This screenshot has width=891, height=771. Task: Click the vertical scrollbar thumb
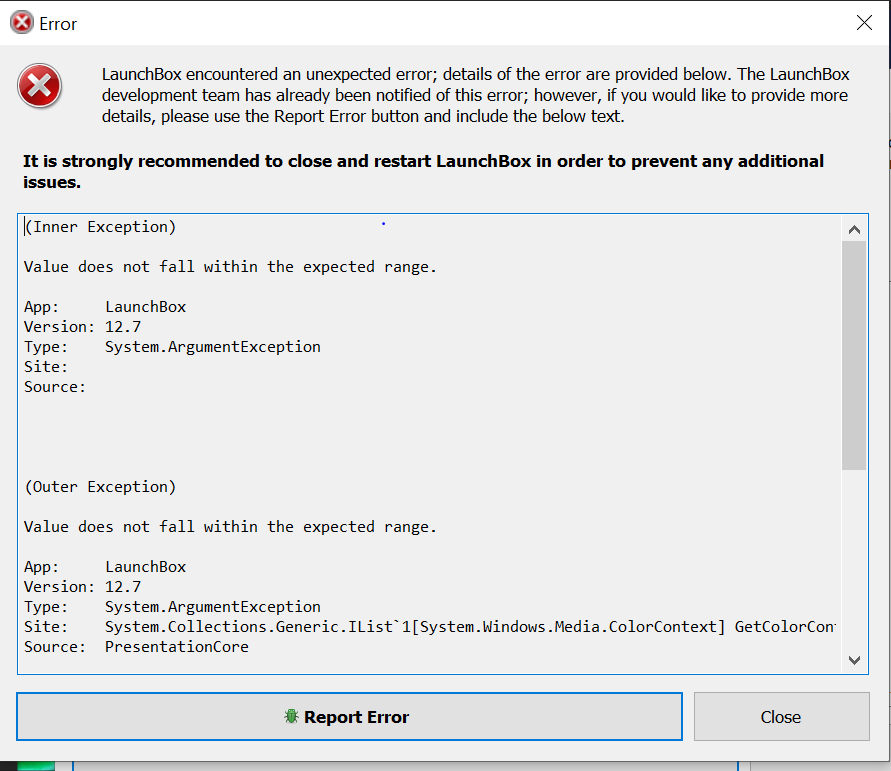coord(854,355)
